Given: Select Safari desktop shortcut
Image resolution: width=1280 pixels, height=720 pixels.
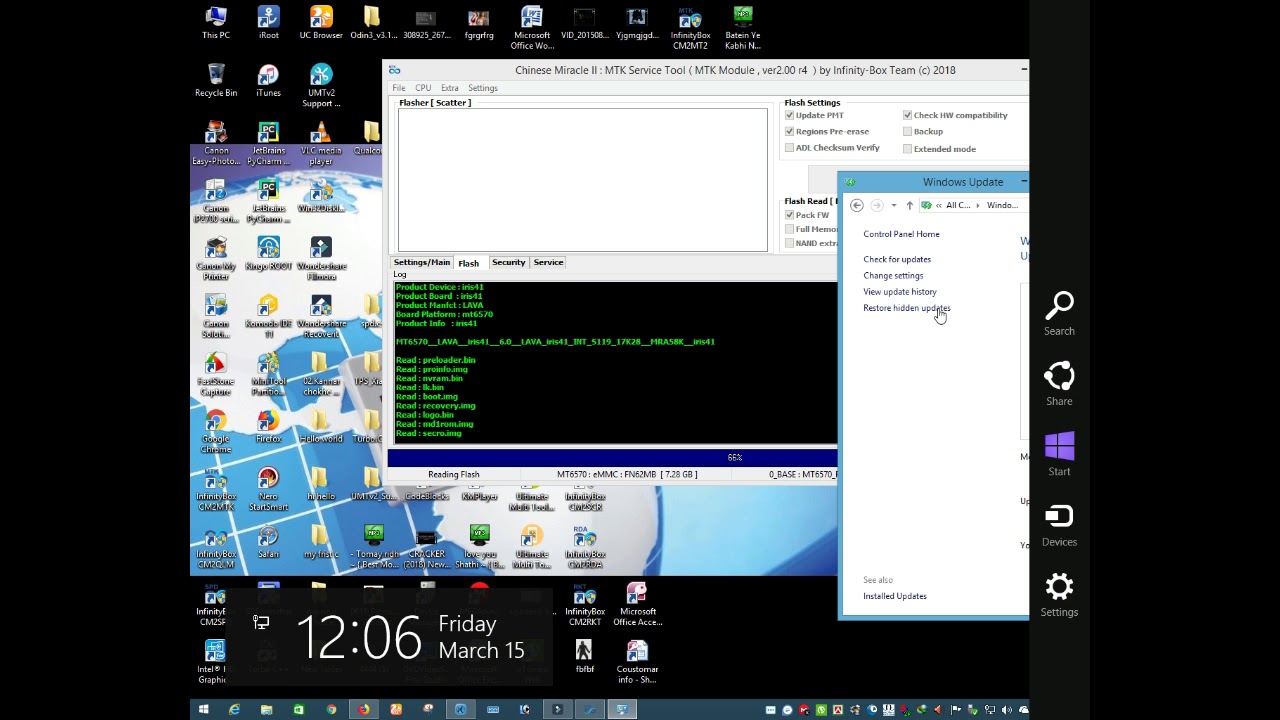Looking at the screenshot, I should coord(268,542).
